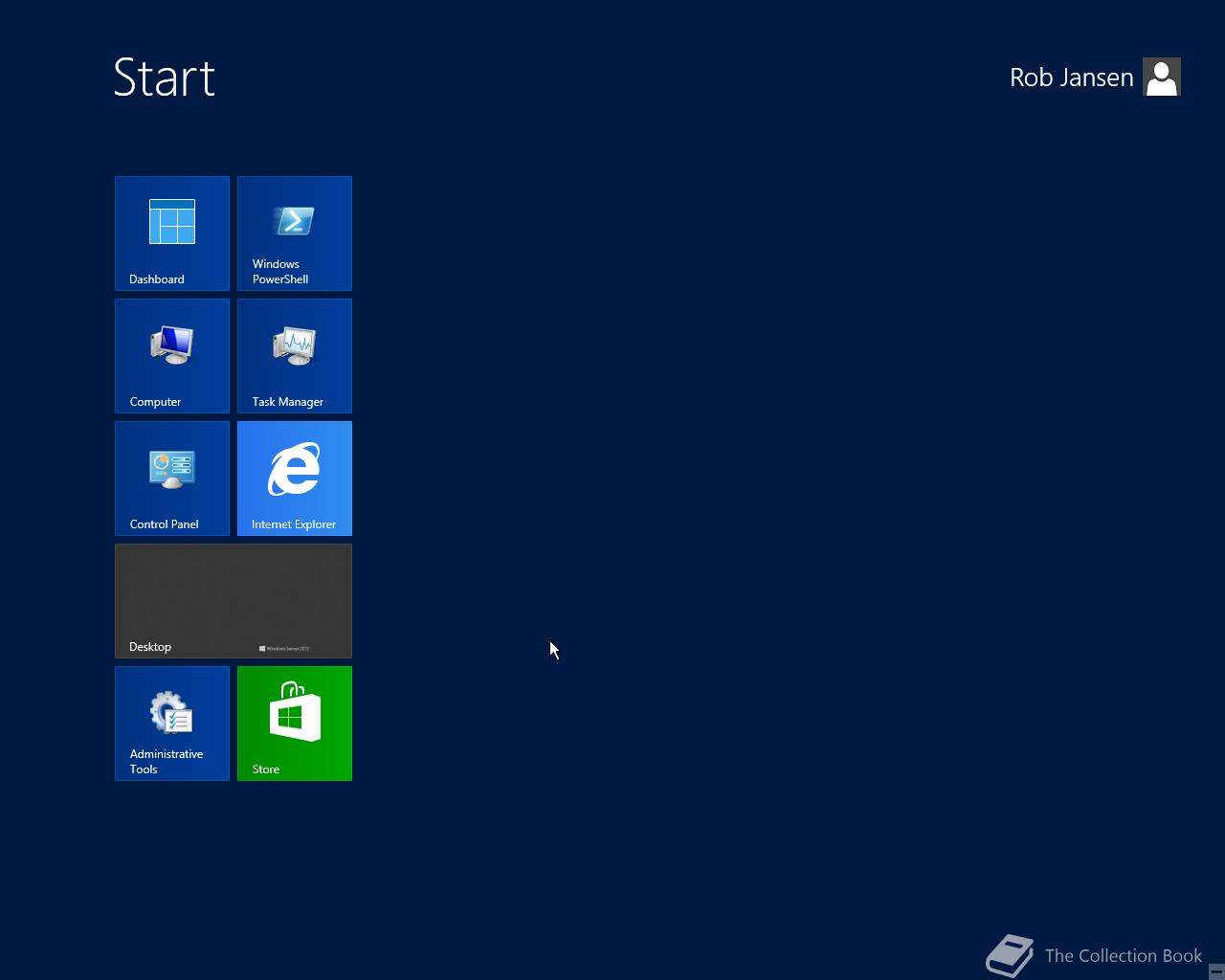Viewport: 1225px width, 980px height.
Task: Click the Rob Jansen user name
Action: point(1071,78)
